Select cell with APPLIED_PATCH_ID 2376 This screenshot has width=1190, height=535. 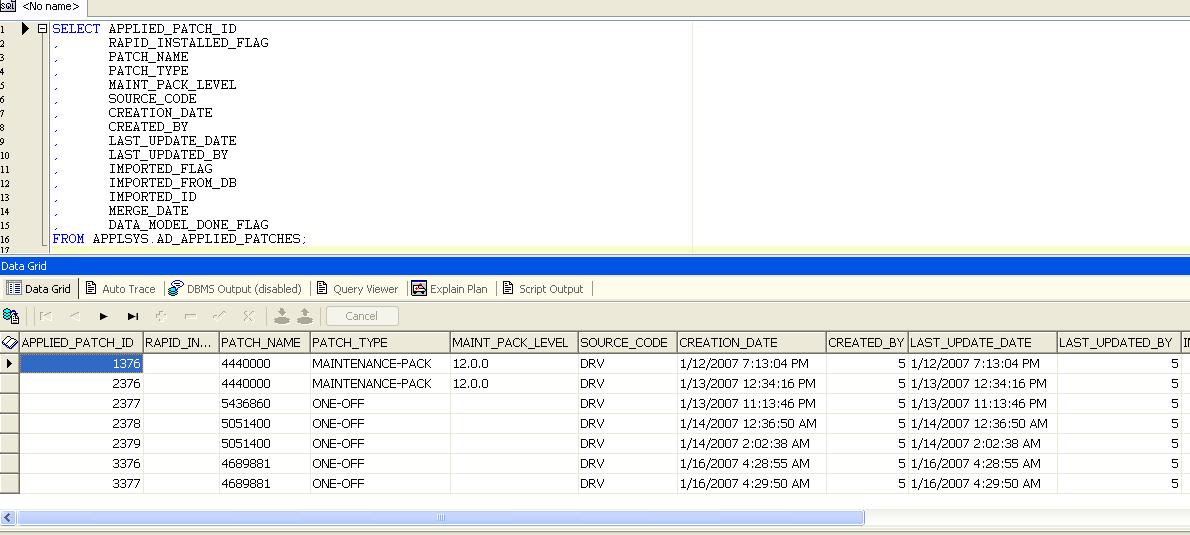81,383
